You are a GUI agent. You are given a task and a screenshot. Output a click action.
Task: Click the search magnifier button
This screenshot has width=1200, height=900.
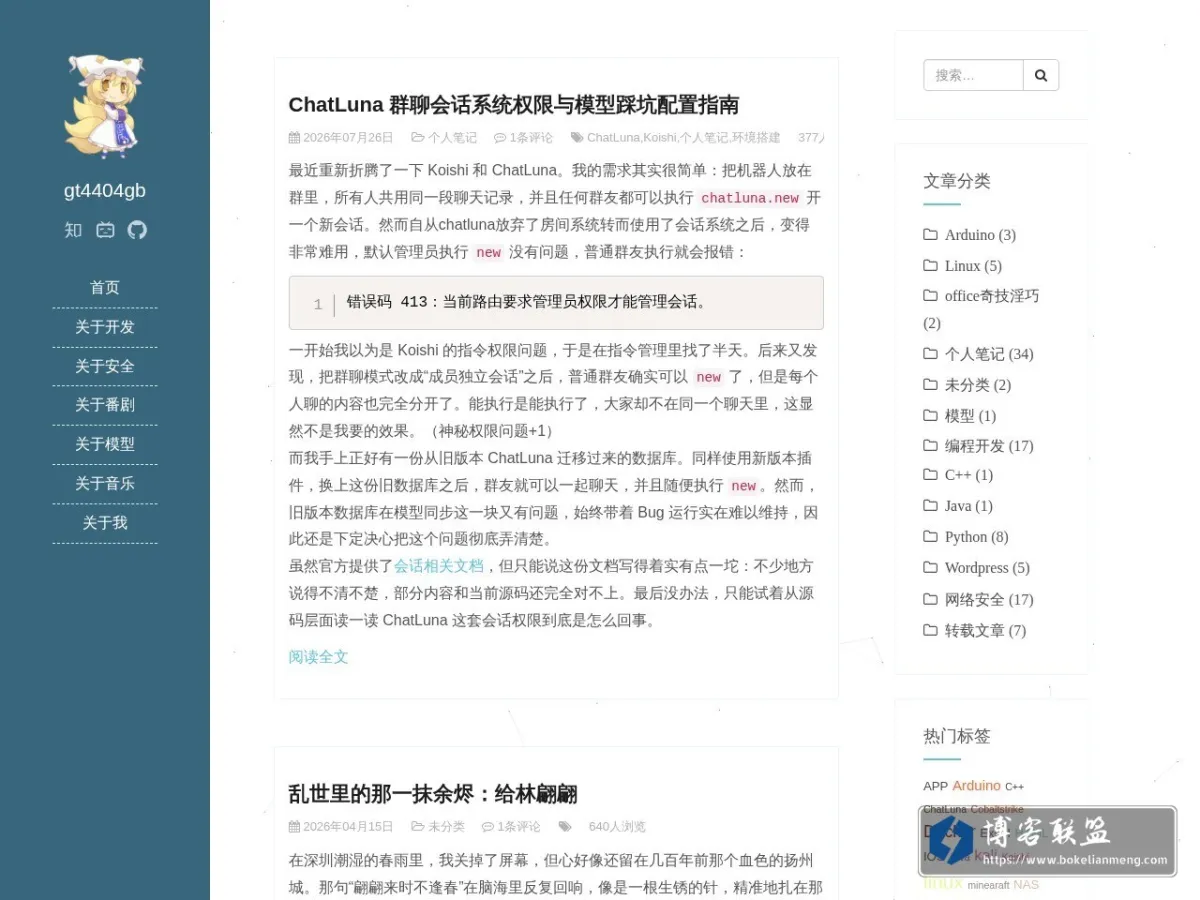coord(1041,75)
